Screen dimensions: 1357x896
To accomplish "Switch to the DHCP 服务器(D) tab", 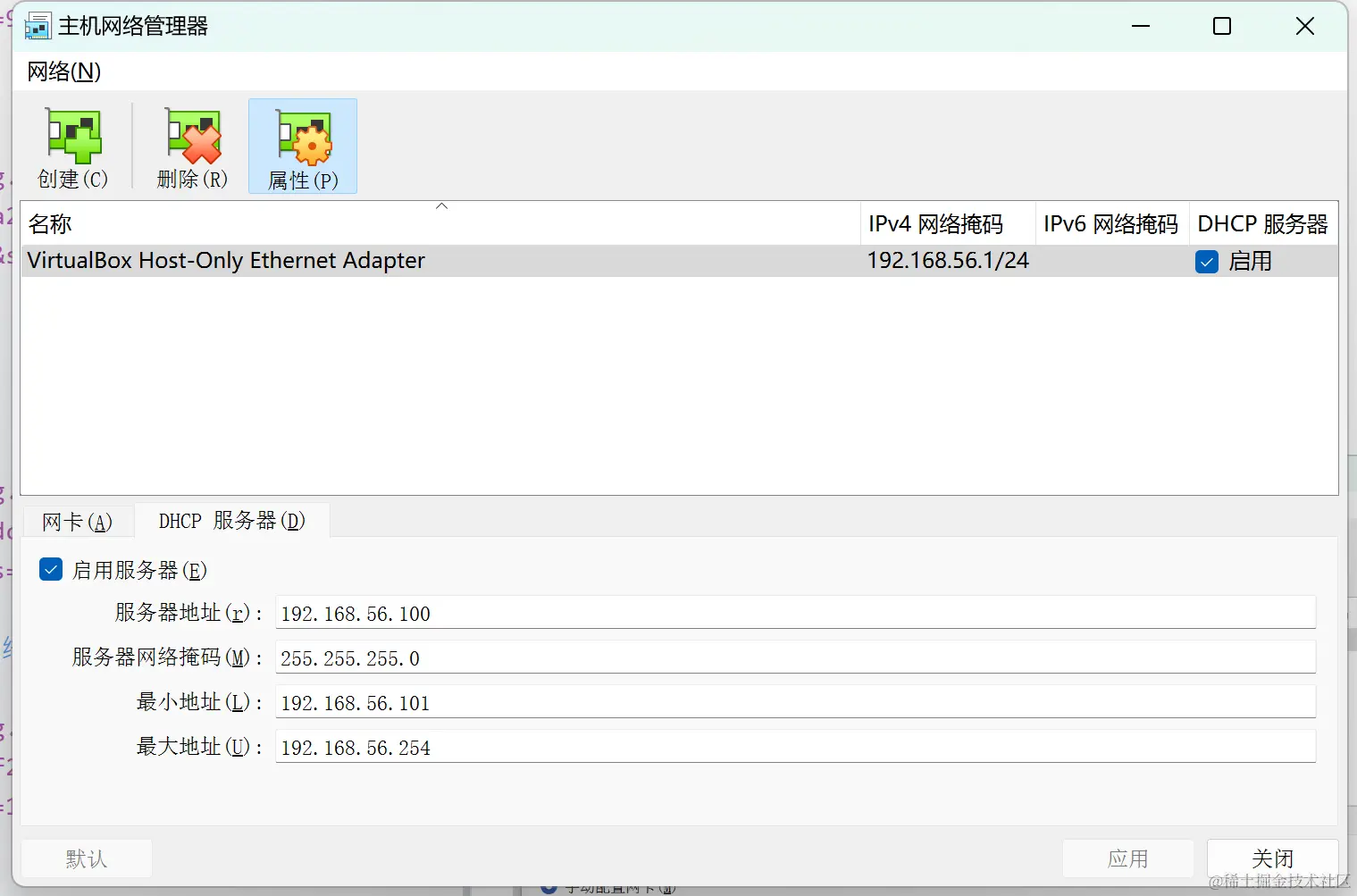I will (232, 521).
